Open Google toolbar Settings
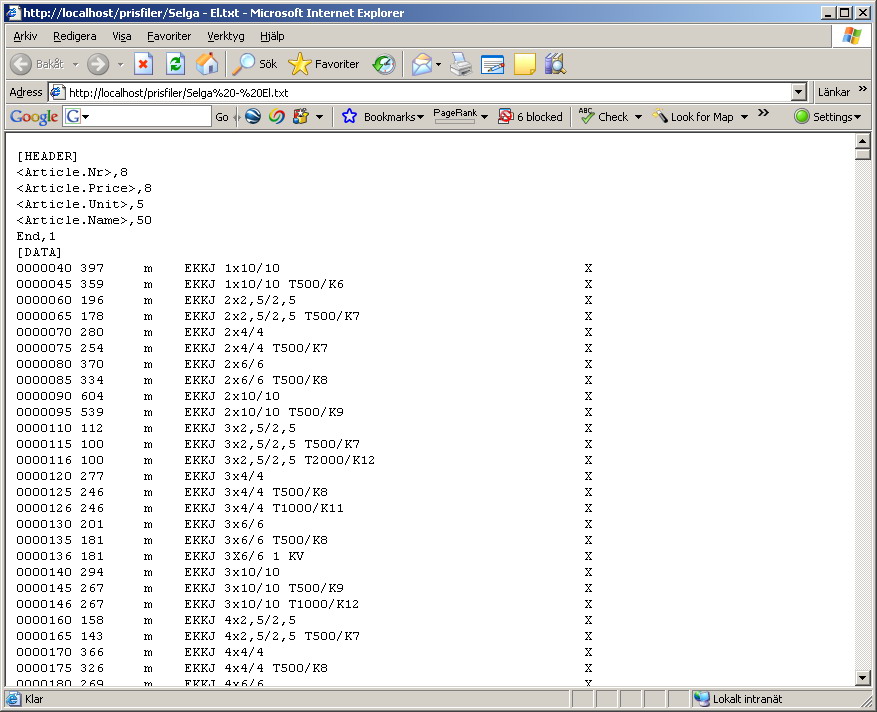 pyautogui.click(x=827, y=116)
